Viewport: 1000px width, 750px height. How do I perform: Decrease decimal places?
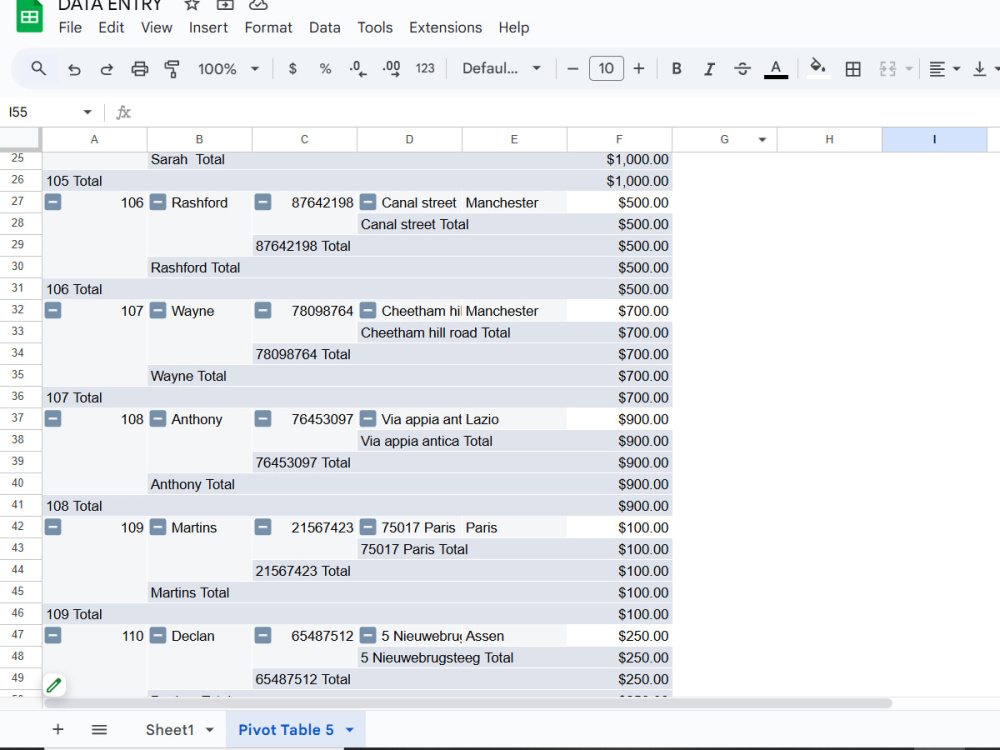click(x=358, y=69)
